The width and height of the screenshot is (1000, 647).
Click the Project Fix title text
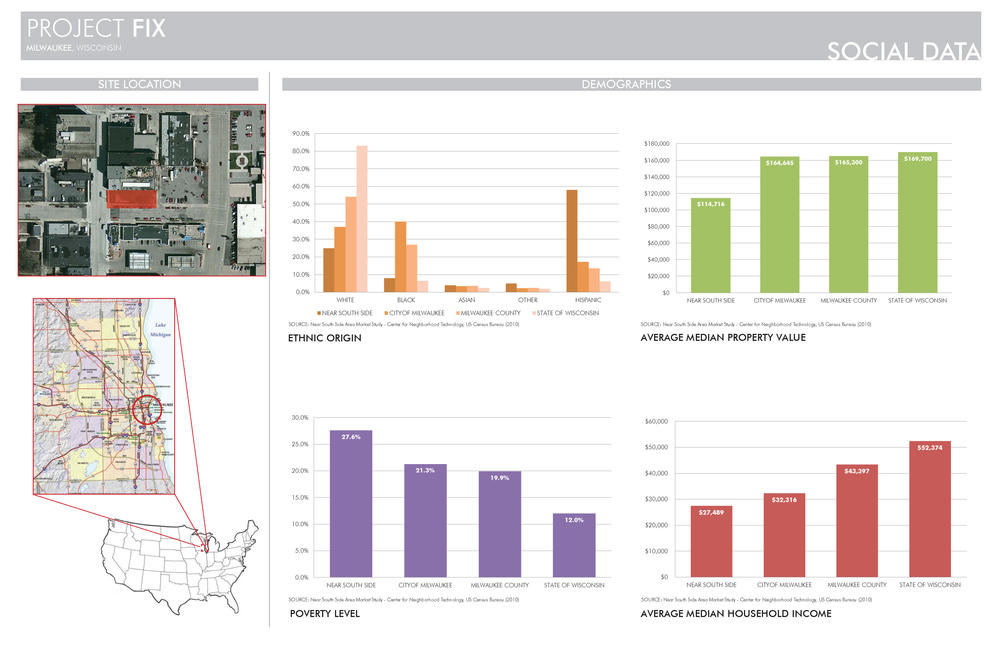[96, 28]
